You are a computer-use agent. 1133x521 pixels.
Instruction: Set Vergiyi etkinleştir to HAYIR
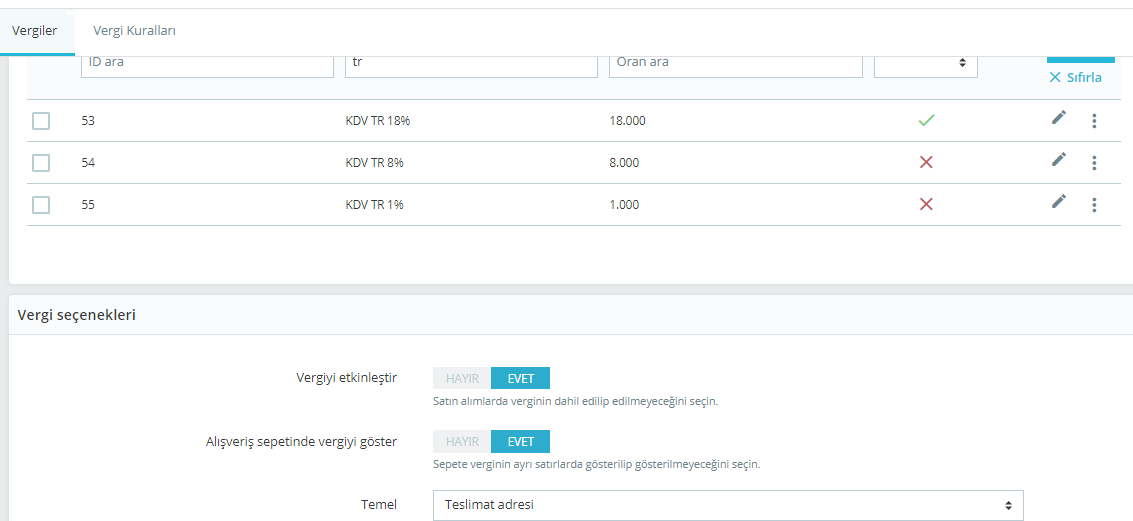pyautogui.click(x=462, y=378)
